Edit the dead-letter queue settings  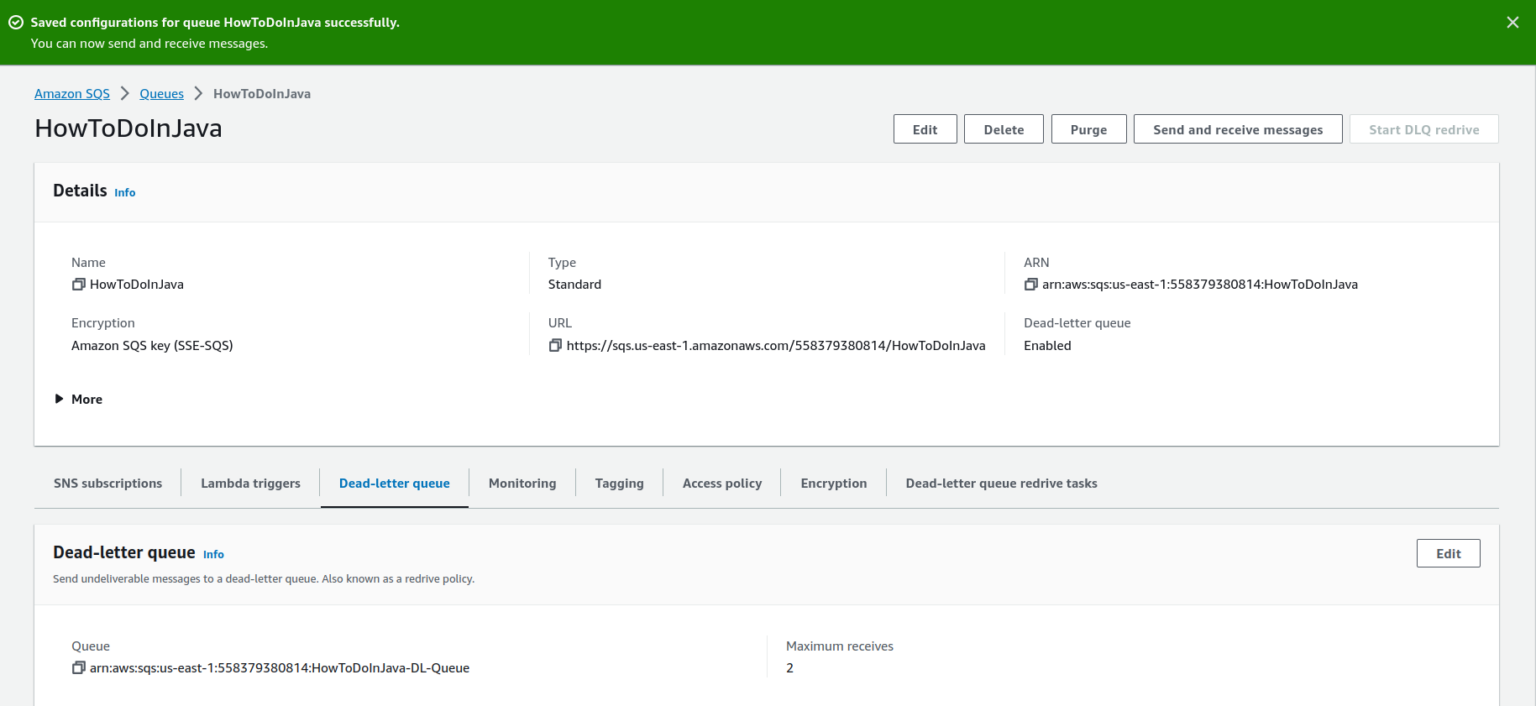pos(1447,552)
